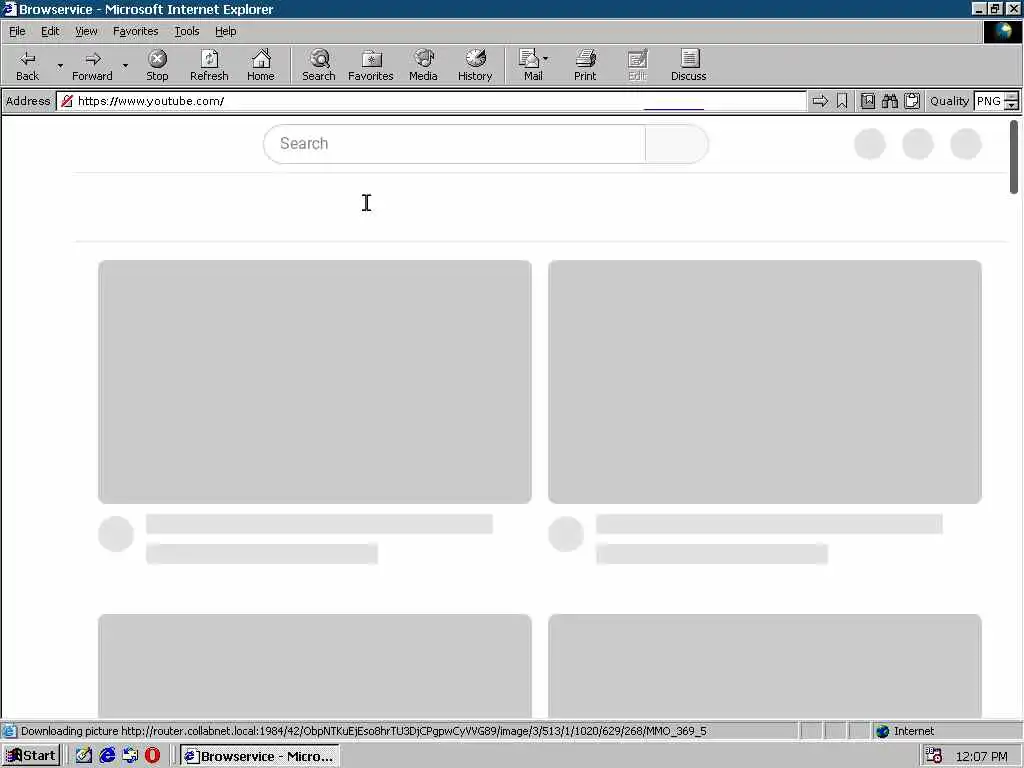The width and height of the screenshot is (1024, 768).
Task: Click the YouTube Search input field
Action: 454,144
